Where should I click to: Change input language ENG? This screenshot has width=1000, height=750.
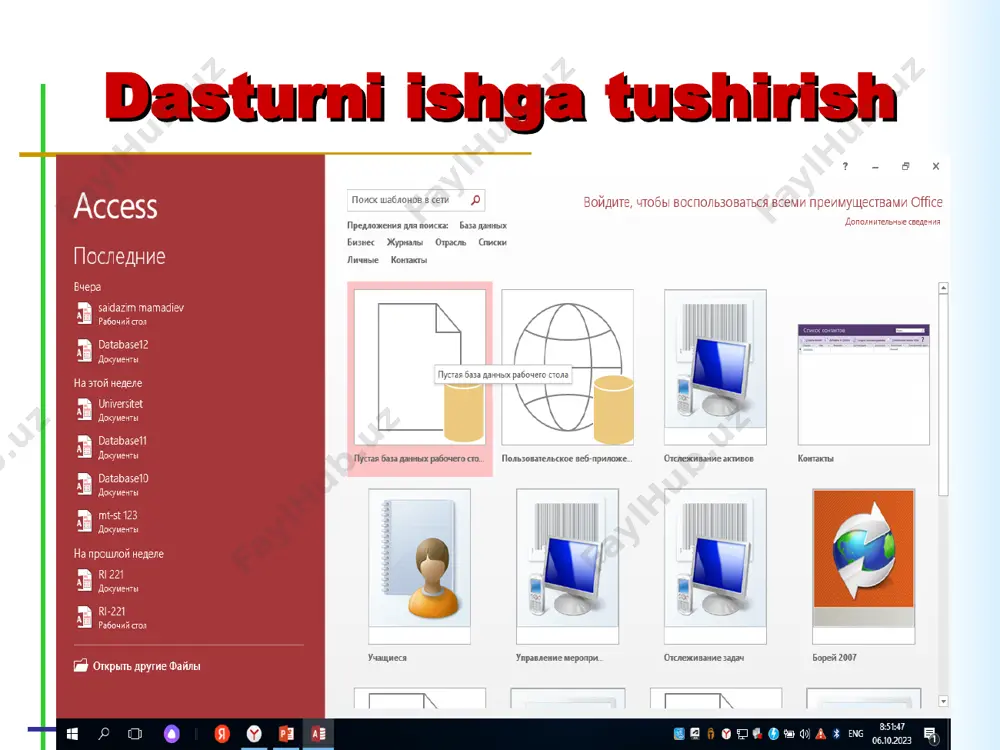(x=856, y=734)
